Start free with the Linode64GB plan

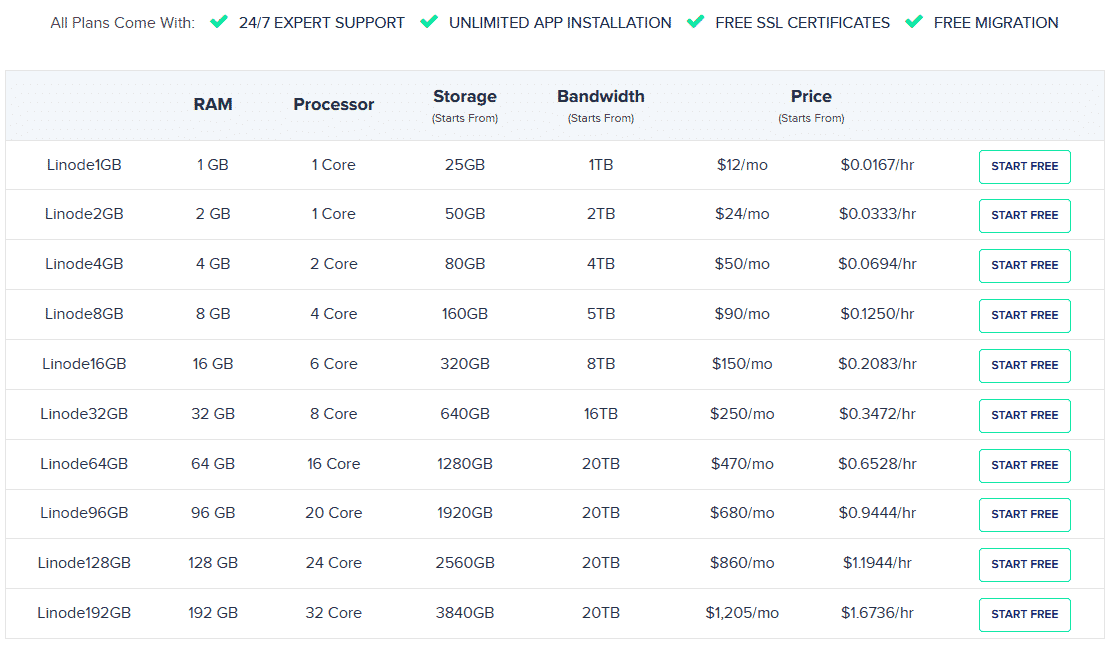coord(1025,466)
